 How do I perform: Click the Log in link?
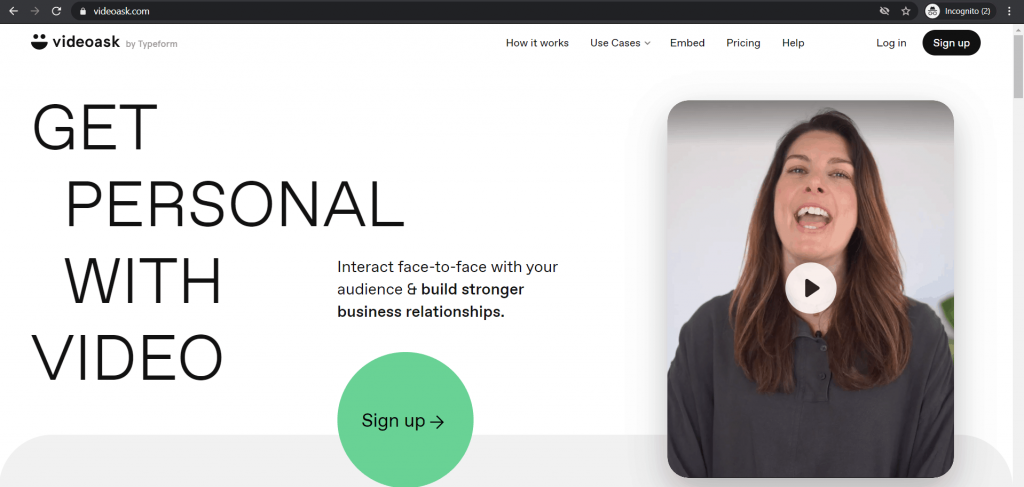pos(891,43)
